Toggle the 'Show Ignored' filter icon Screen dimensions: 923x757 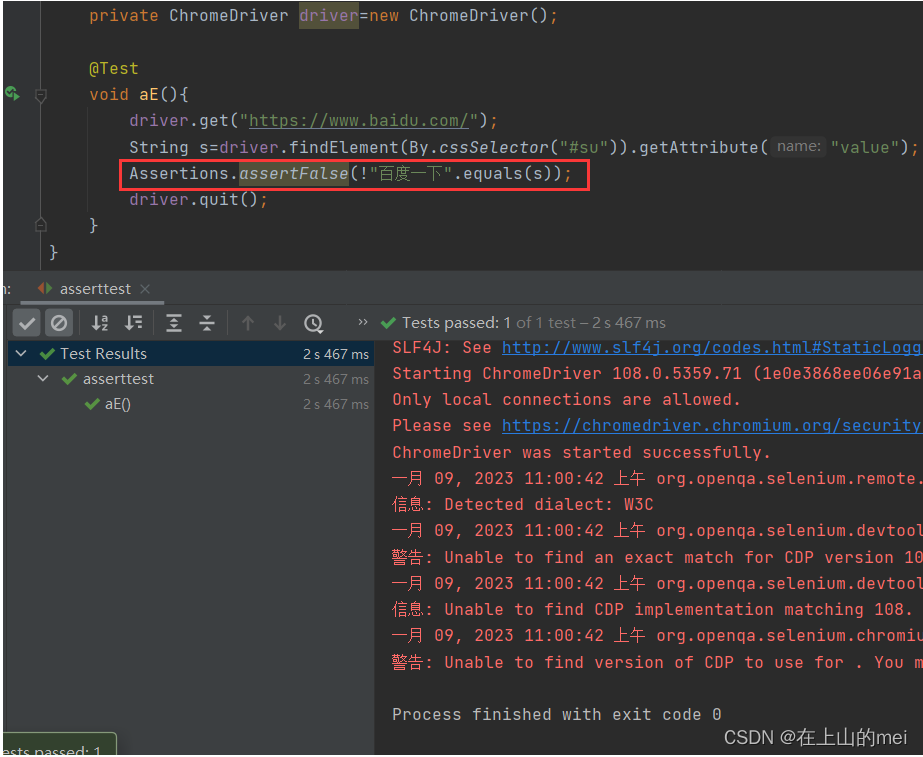[58, 322]
